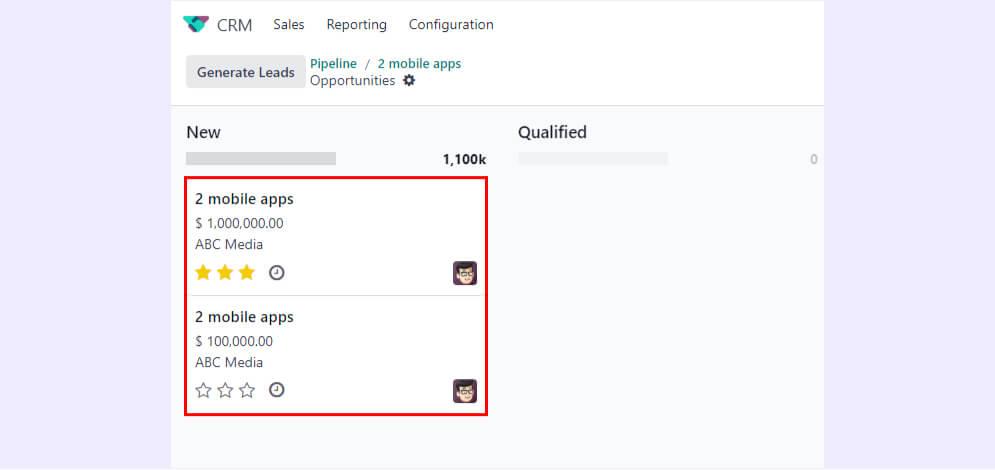Set second star on $100,000 opportunity
995x470 pixels.
coord(225,390)
